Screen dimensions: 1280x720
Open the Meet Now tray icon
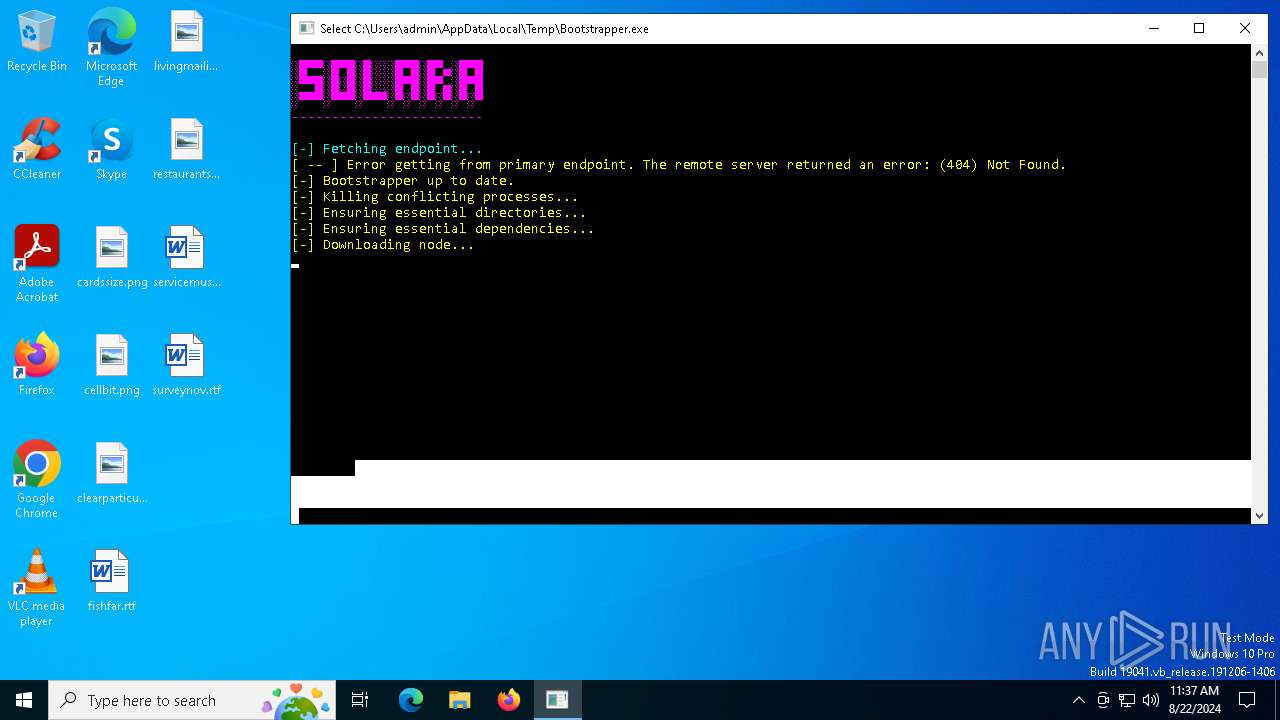pos(1103,700)
